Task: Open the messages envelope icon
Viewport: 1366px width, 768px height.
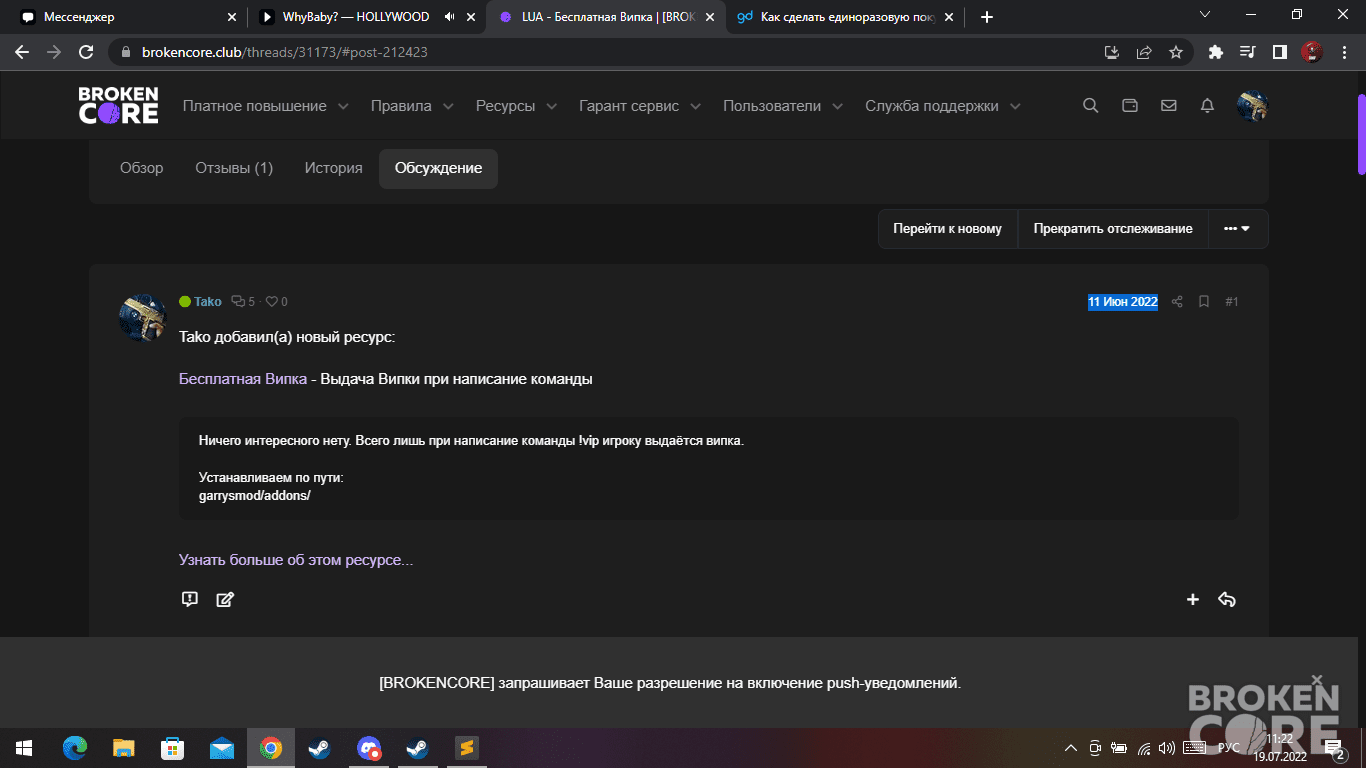Action: point(1168,106)
